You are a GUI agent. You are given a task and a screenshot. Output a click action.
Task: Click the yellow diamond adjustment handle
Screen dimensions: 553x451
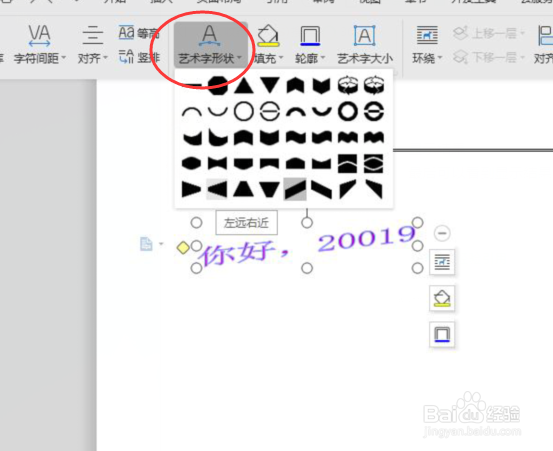coord(183,248)
